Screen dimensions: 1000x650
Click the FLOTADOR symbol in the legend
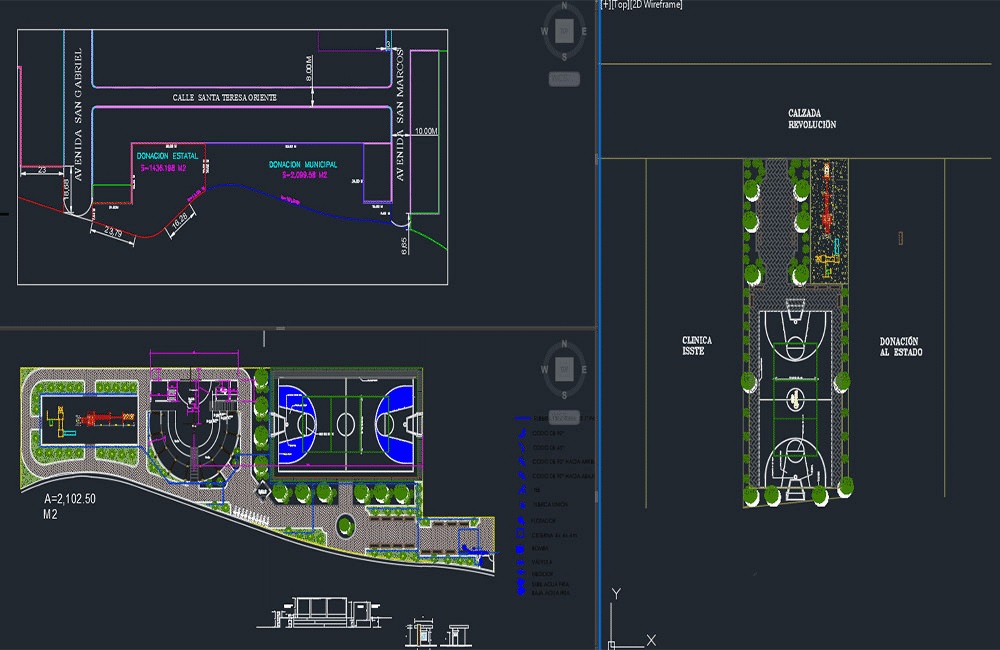pyautogui.click(x=520, y=521)
